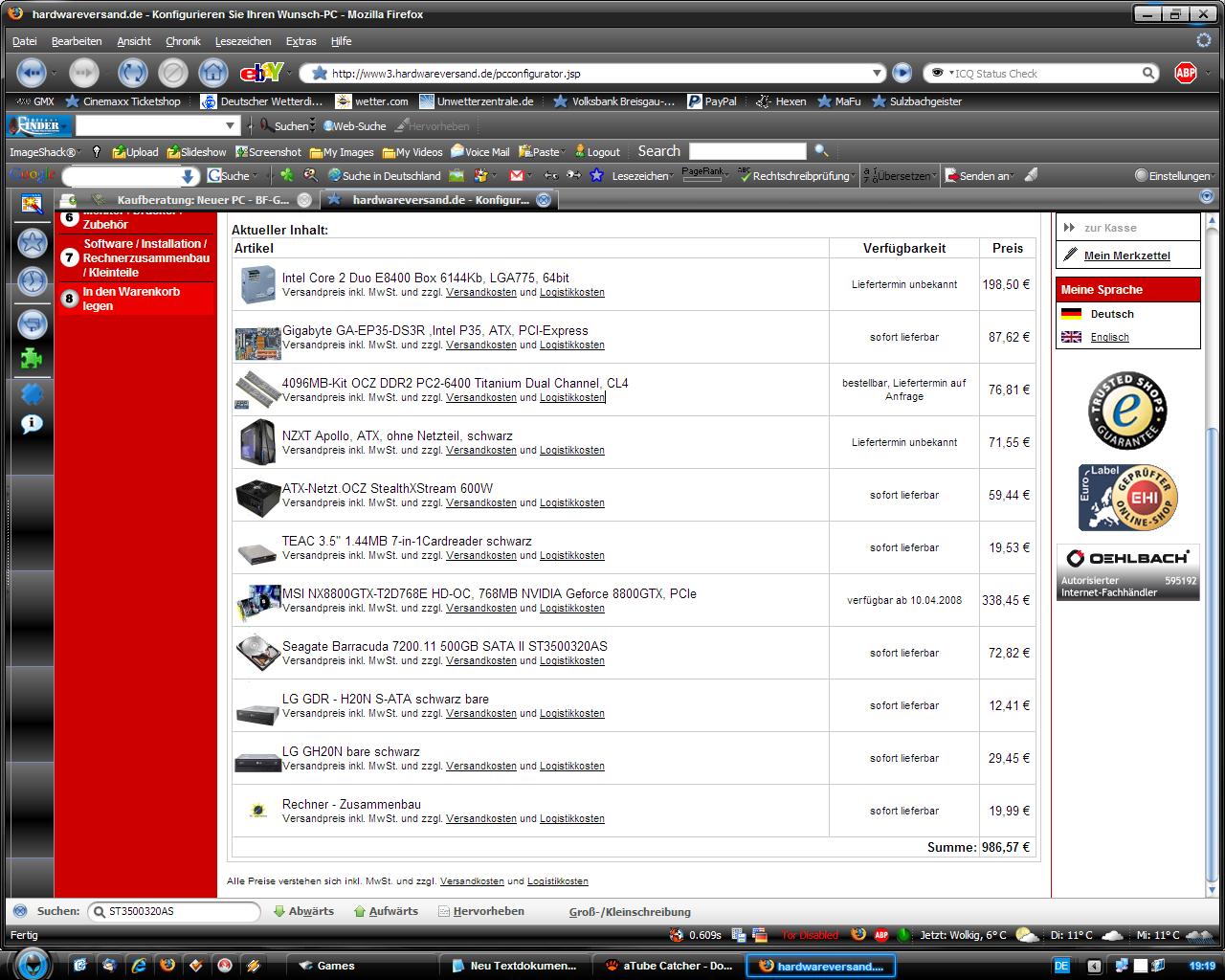Open the Übersetzen dropdown
The width and height of the screenshot is (1225, 980).
click(900, 175)
